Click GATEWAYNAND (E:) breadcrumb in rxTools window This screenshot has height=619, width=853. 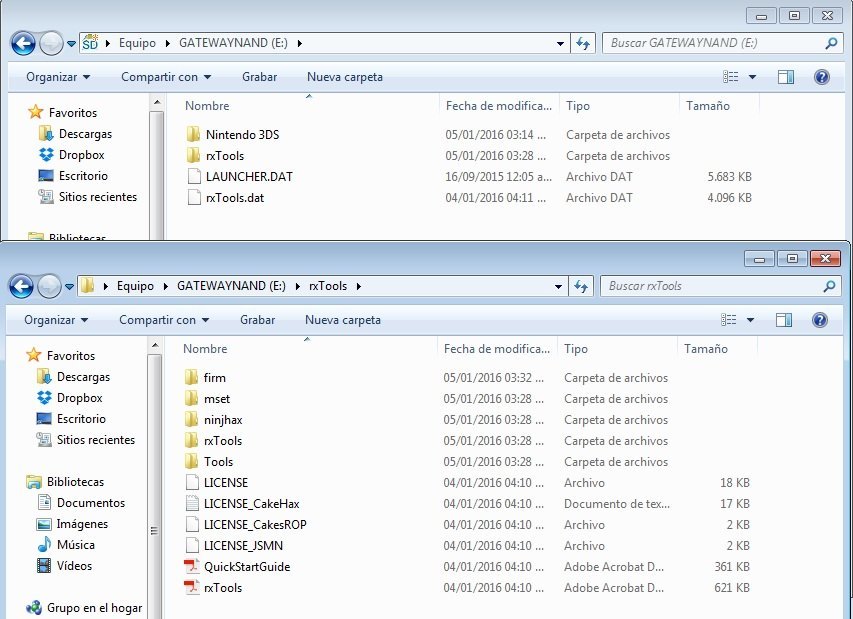[x=231, y=286]
